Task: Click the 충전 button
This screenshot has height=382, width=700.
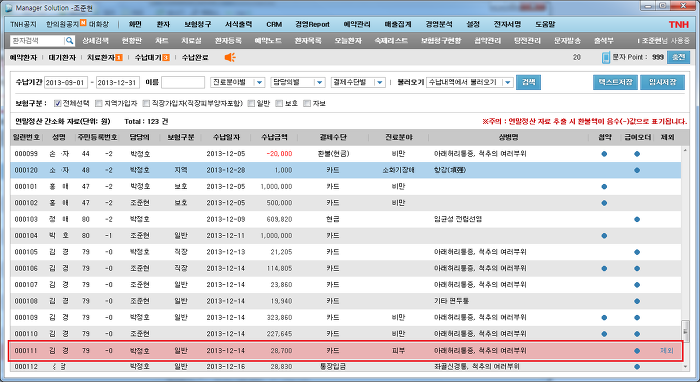Action: (x=678, y=57)
